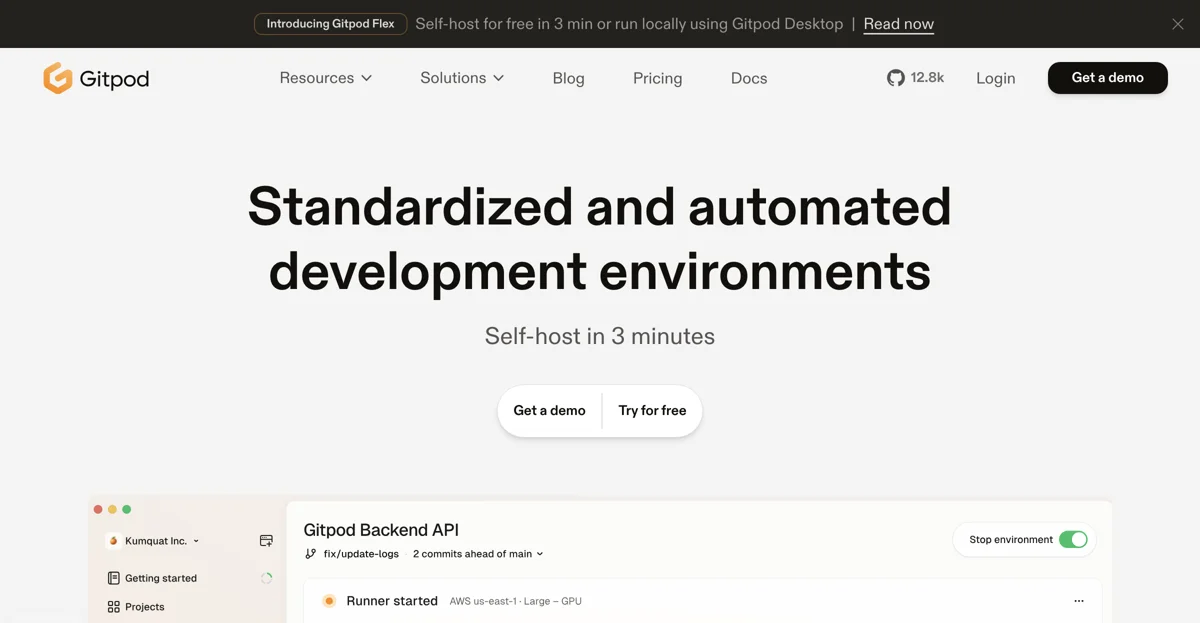Go to the Blog page
Screen dimensions: 1200x623
tap(568, 78)
